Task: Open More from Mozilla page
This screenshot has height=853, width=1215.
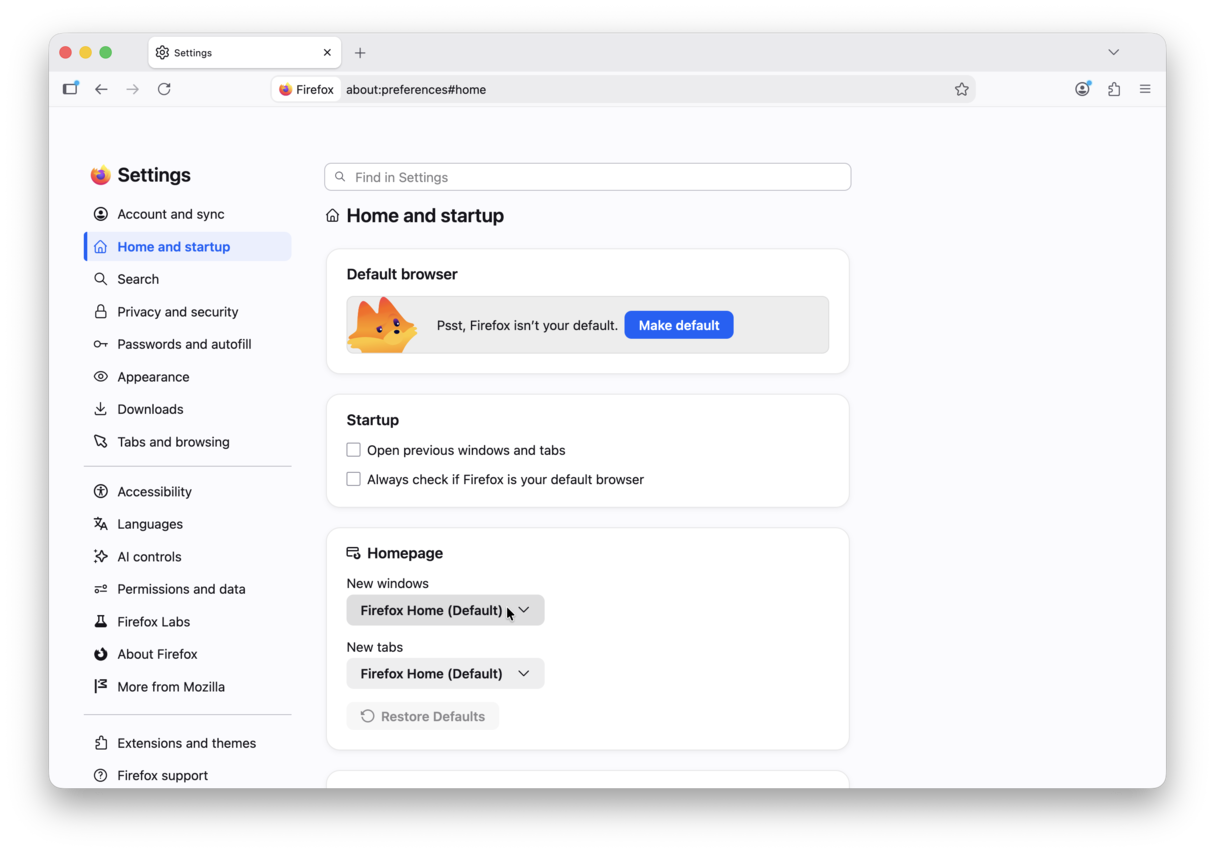Action: [x=188, y=687]
